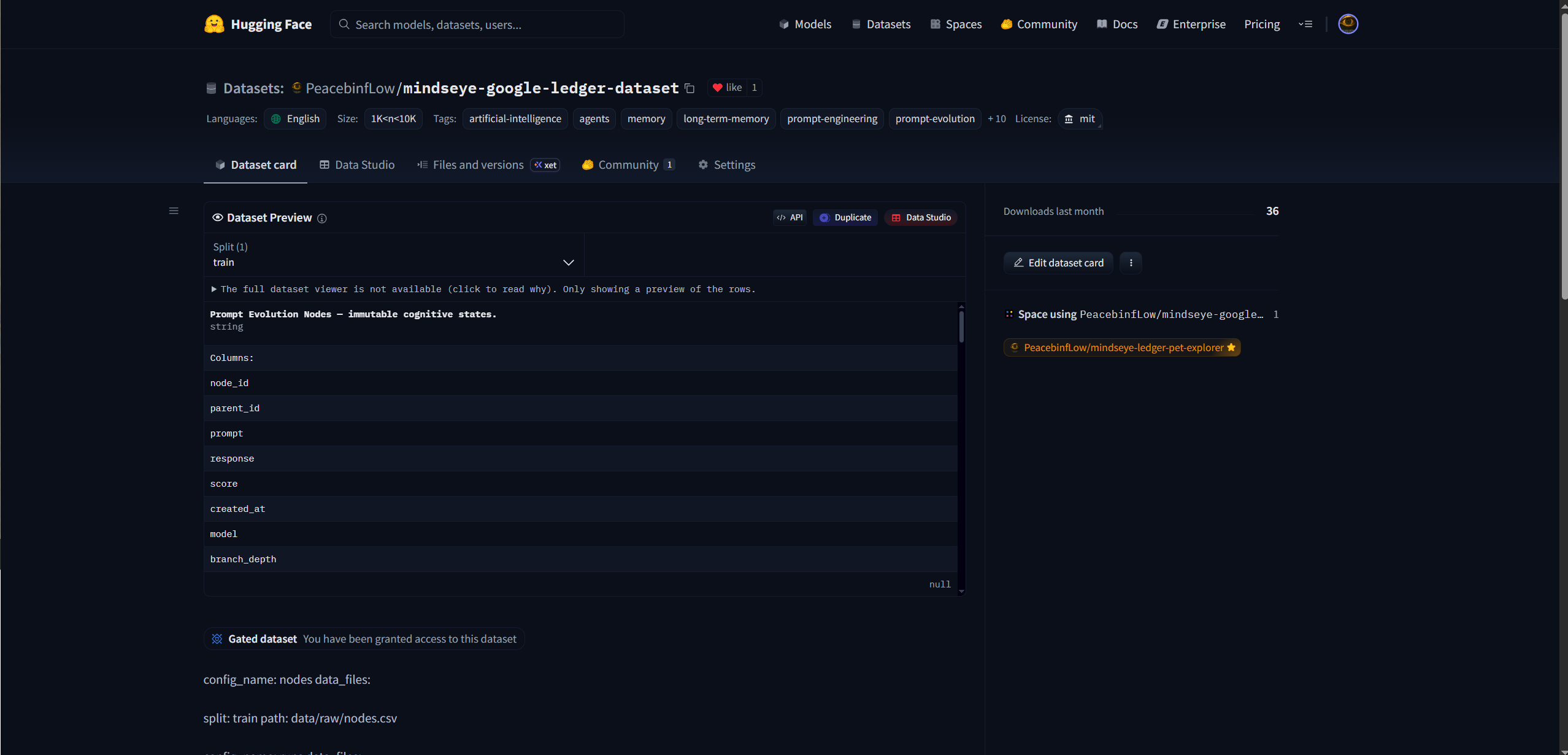Click the branch_depth row
This screenshot has width=1568, height=755.
click(x=580, y=559)
